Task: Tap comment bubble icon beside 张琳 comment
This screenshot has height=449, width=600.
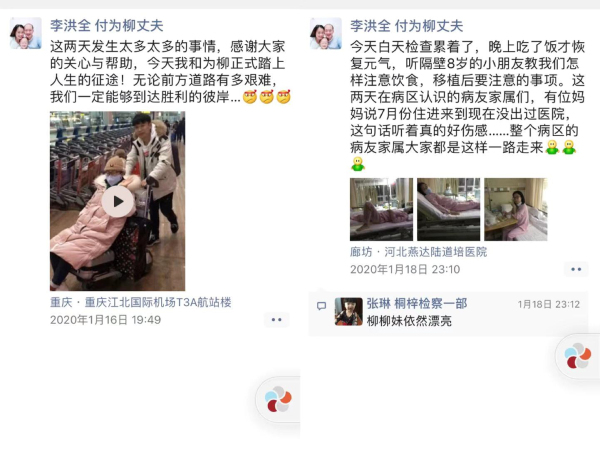Action: tap(321, 305)
